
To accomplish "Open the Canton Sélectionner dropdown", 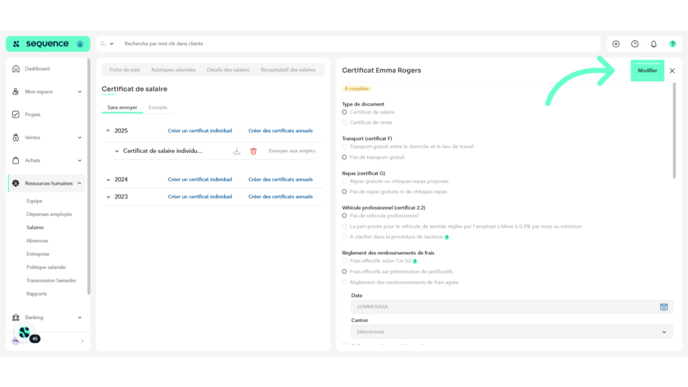I will [x=512, y=332].
